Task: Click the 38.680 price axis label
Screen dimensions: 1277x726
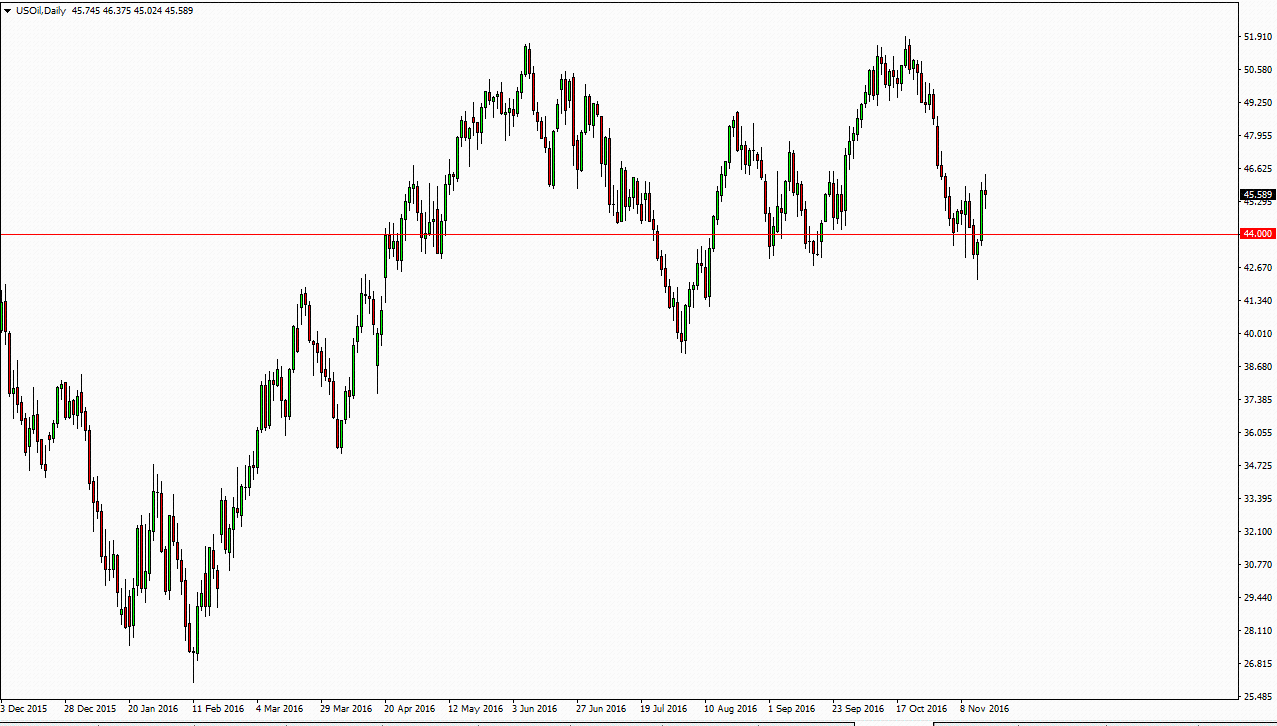Action: coord(1257,367)
